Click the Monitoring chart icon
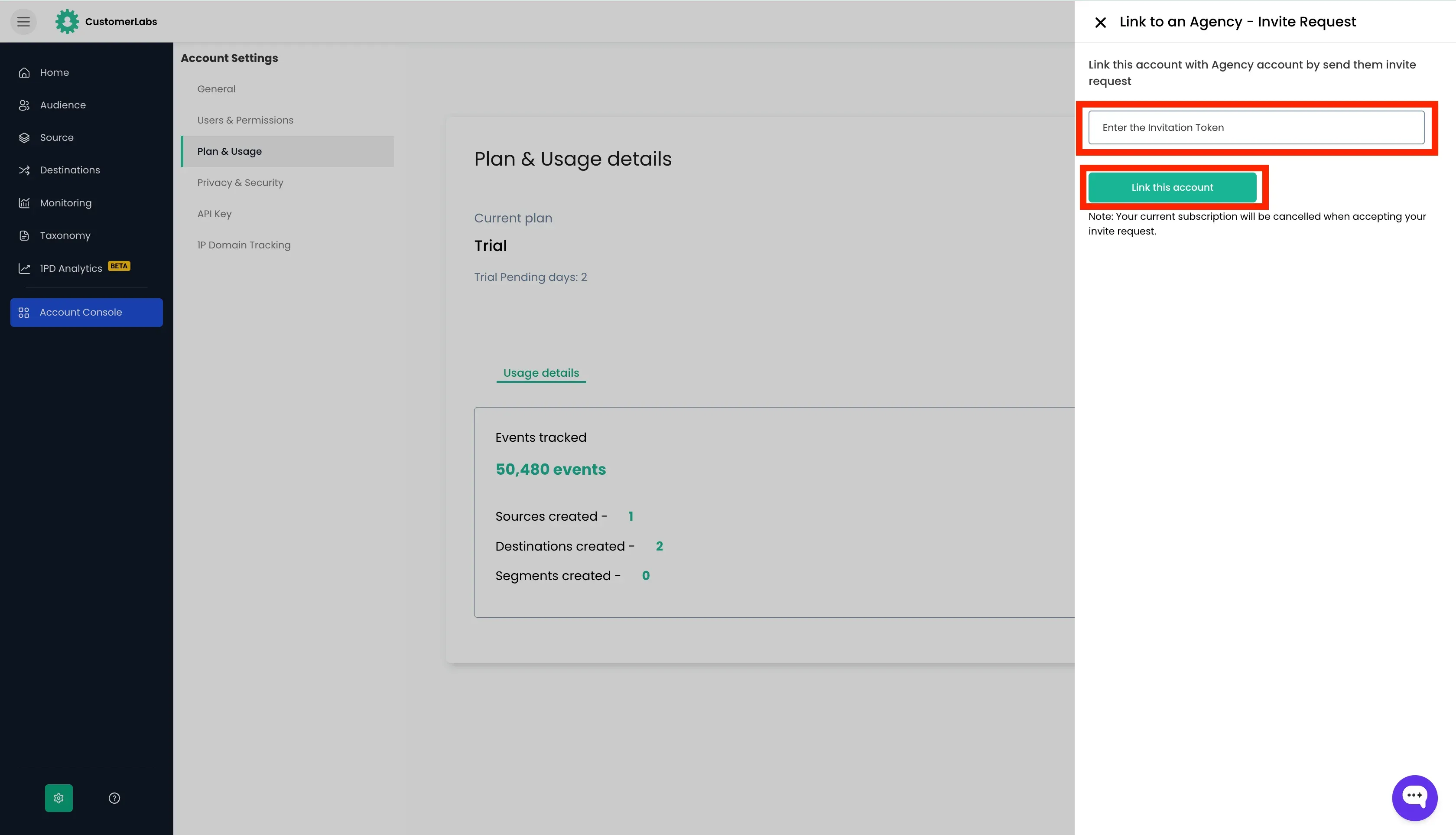1456x835 pixels. pos(24,203)
